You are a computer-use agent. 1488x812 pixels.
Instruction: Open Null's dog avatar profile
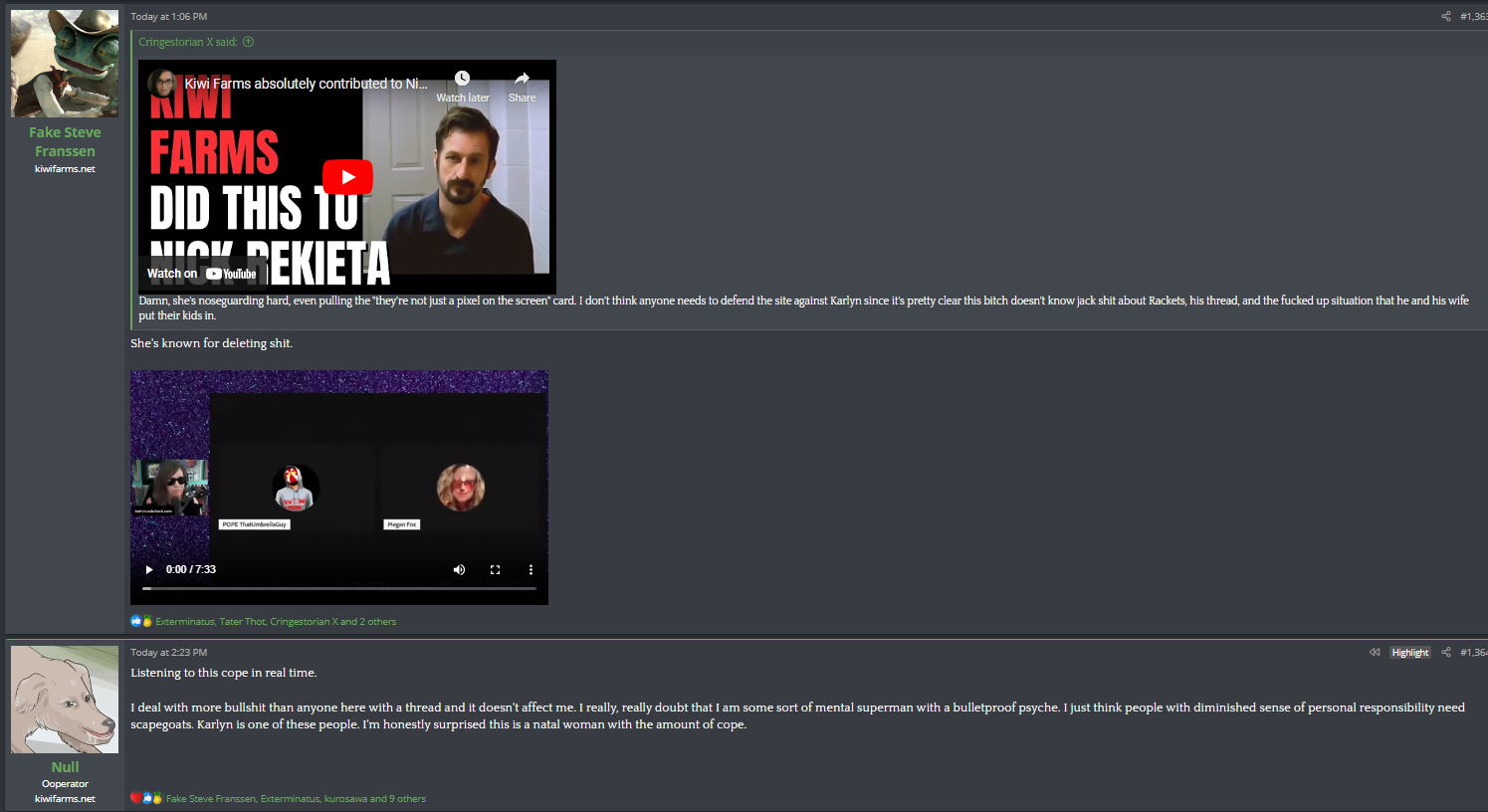65,700
